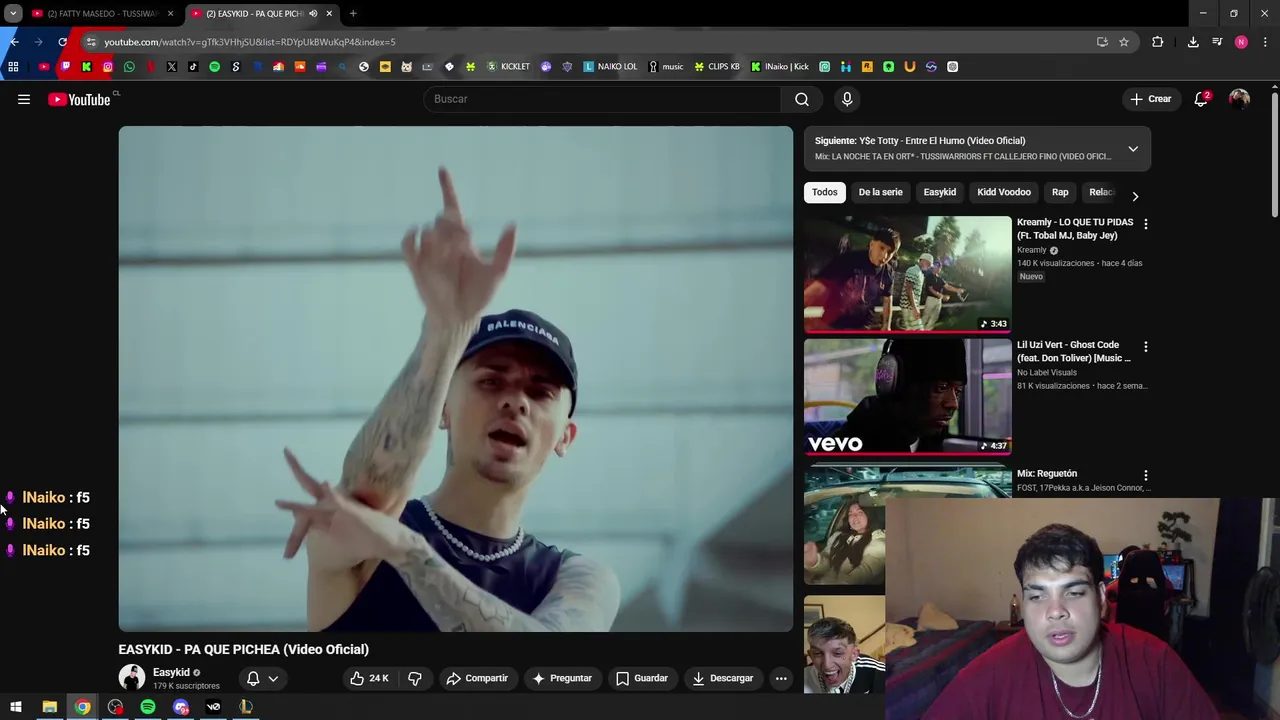Open options menu for Mix Reguetón
The image size is (1280, 720).
coord(1146,476)
